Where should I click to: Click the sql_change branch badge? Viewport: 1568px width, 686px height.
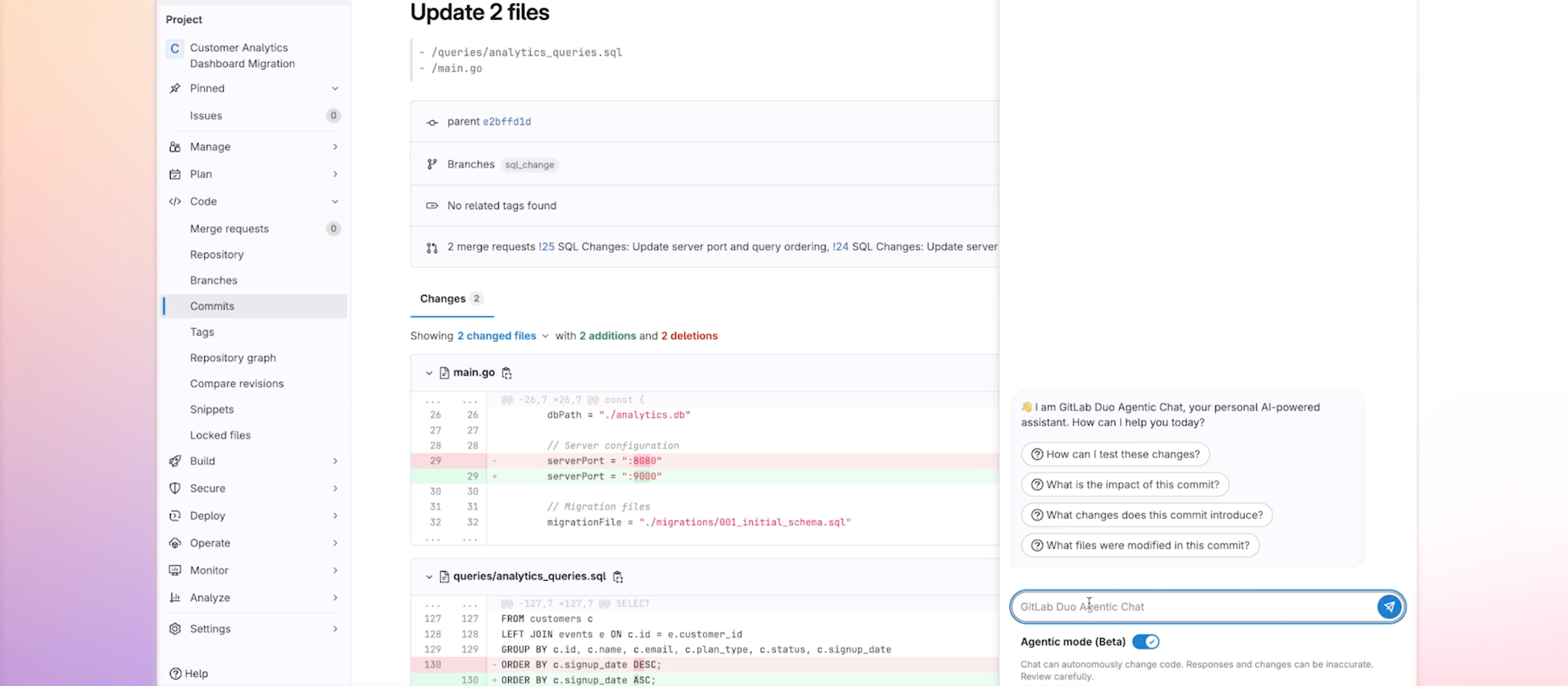click(529, 164)
